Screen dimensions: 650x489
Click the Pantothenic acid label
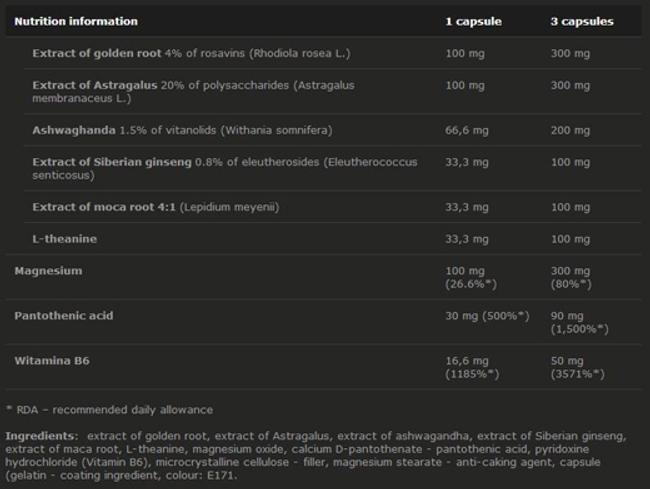64,315
